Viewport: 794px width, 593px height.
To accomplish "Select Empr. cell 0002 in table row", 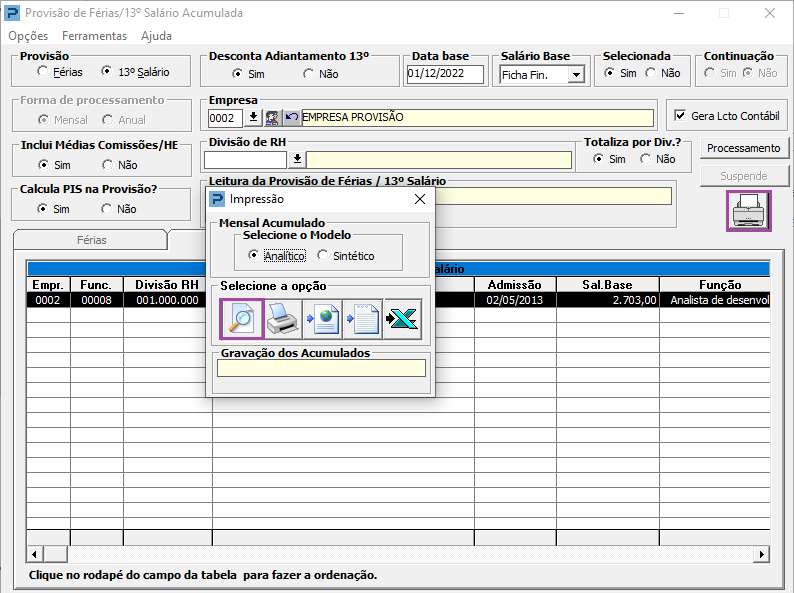I will pyautogui.click(x=48, y=300).
